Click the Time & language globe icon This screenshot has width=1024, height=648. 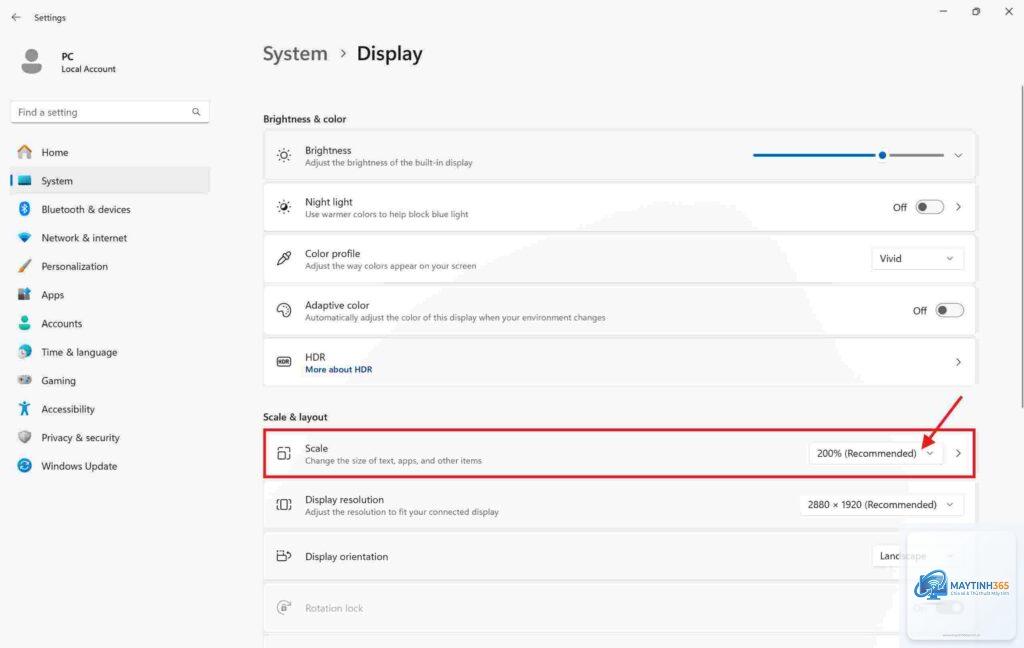[x=25, y=351]
